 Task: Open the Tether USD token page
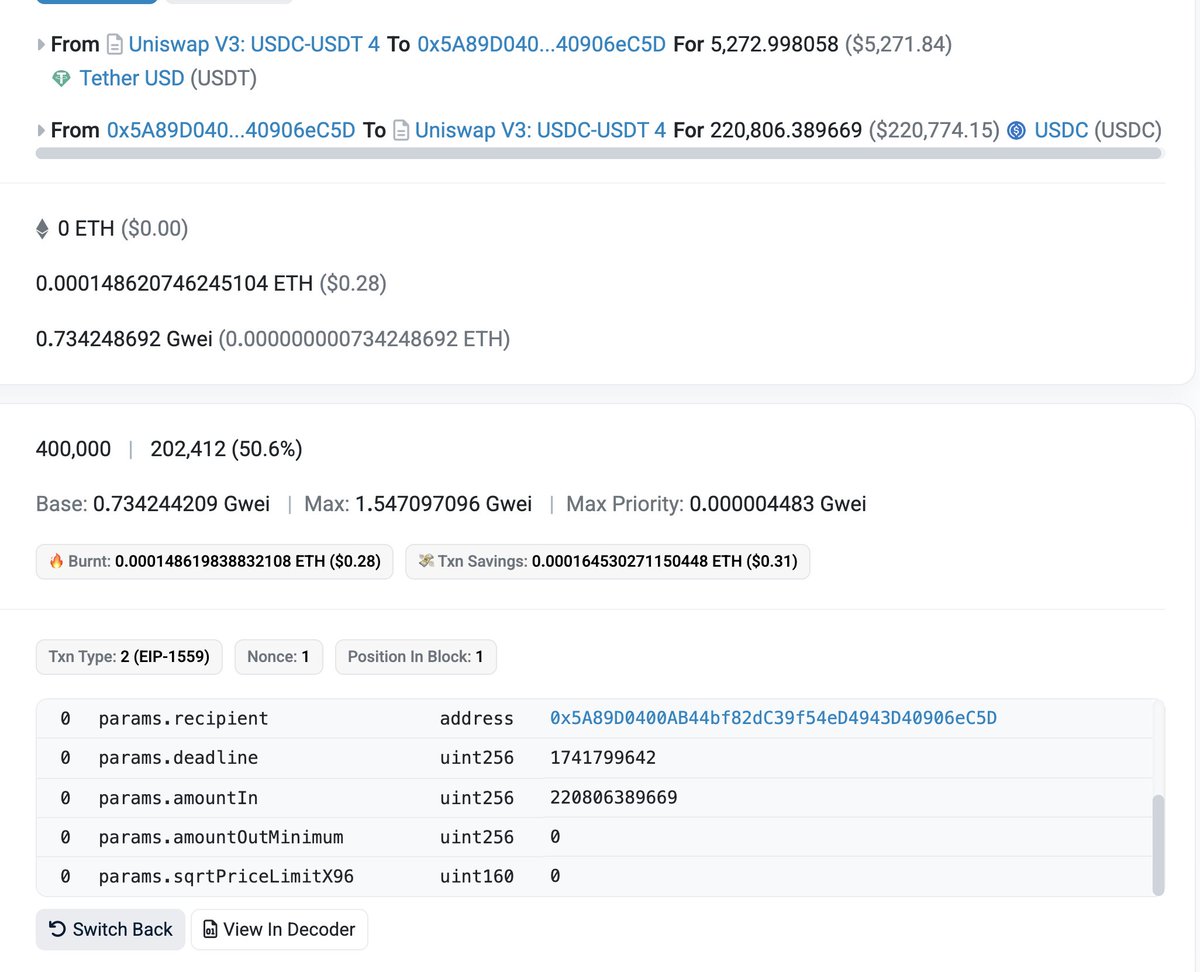click(x=132, y=78)
